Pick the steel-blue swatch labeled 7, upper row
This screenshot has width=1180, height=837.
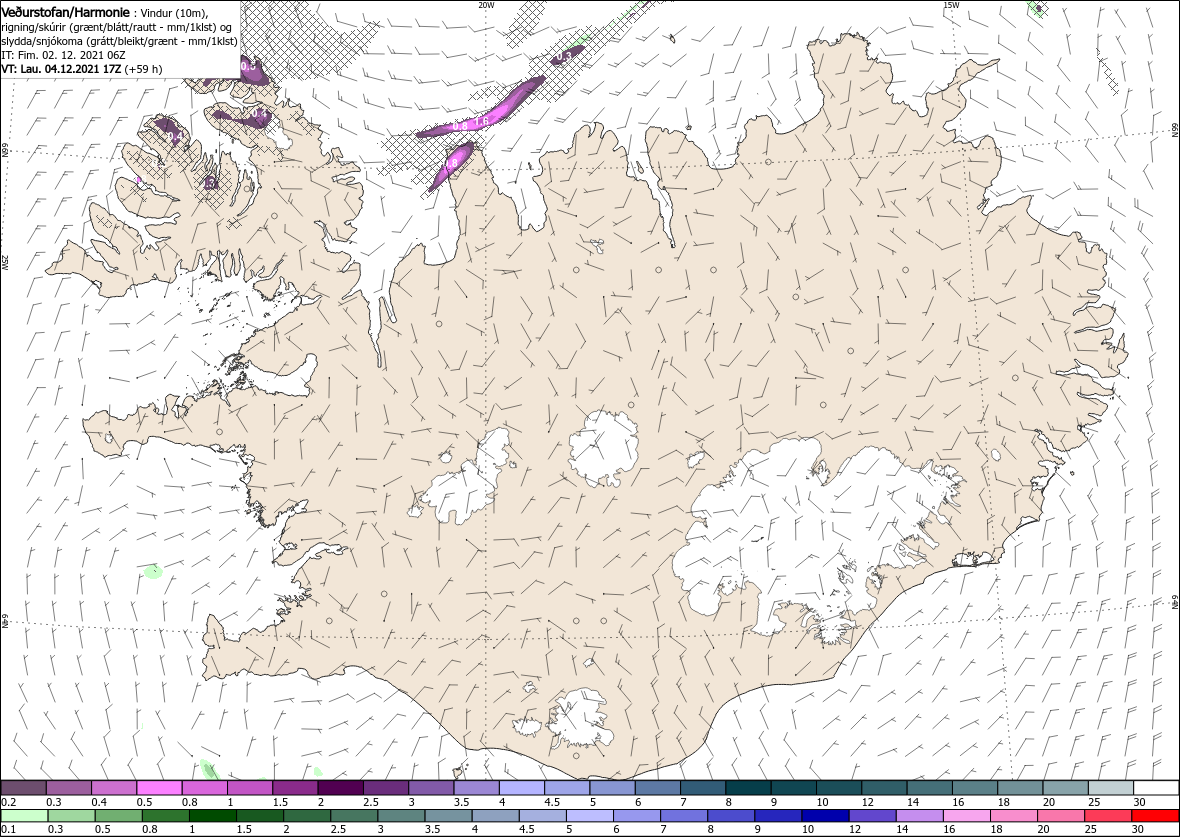coord(703,788)
